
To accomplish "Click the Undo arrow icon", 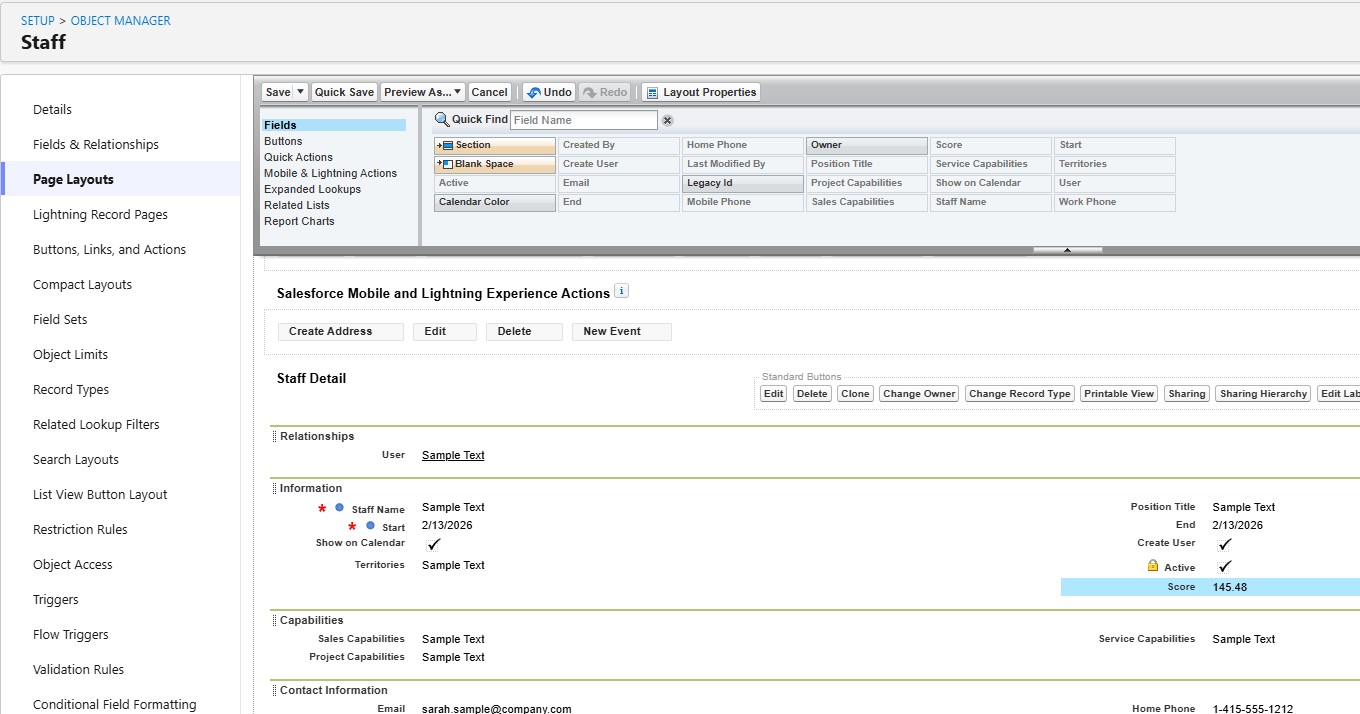I will pyautogui.click(x=534, y=92).
